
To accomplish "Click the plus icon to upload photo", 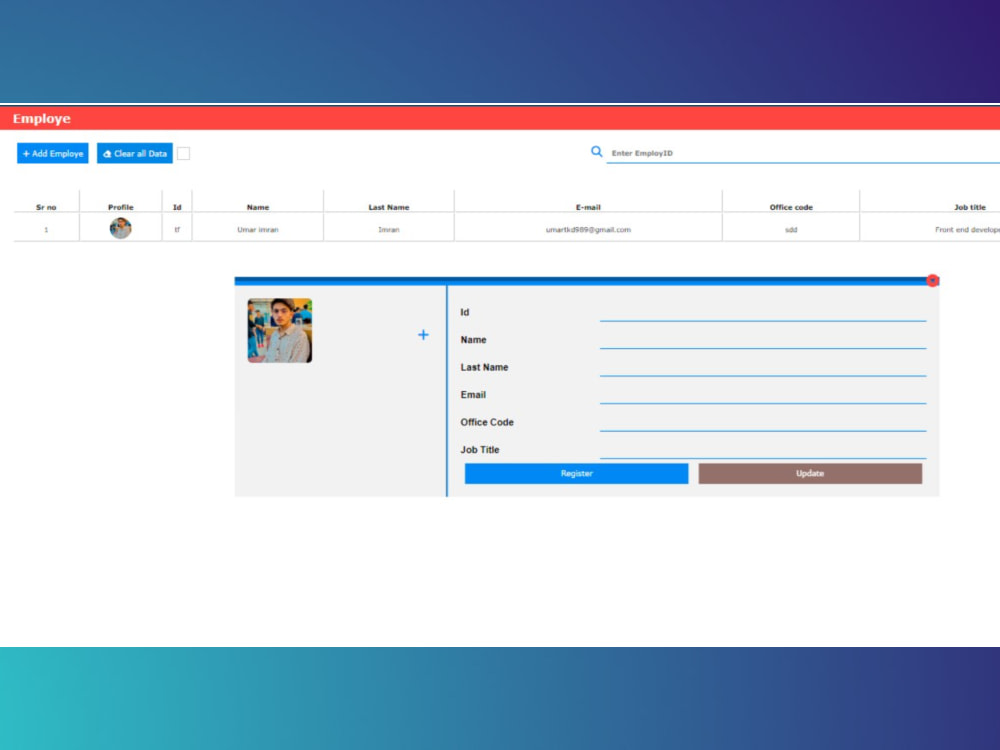I will pos(423,335).
